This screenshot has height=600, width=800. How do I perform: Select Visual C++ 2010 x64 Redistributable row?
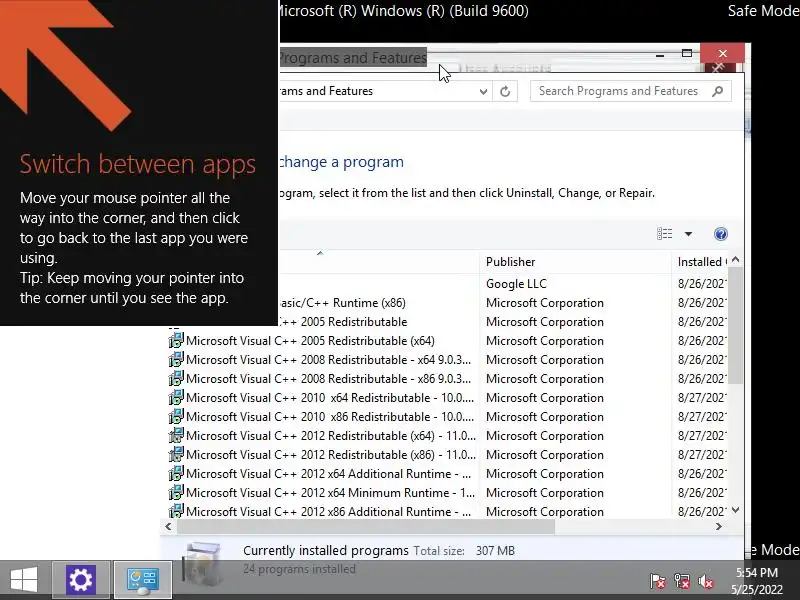tap(320, 397)
